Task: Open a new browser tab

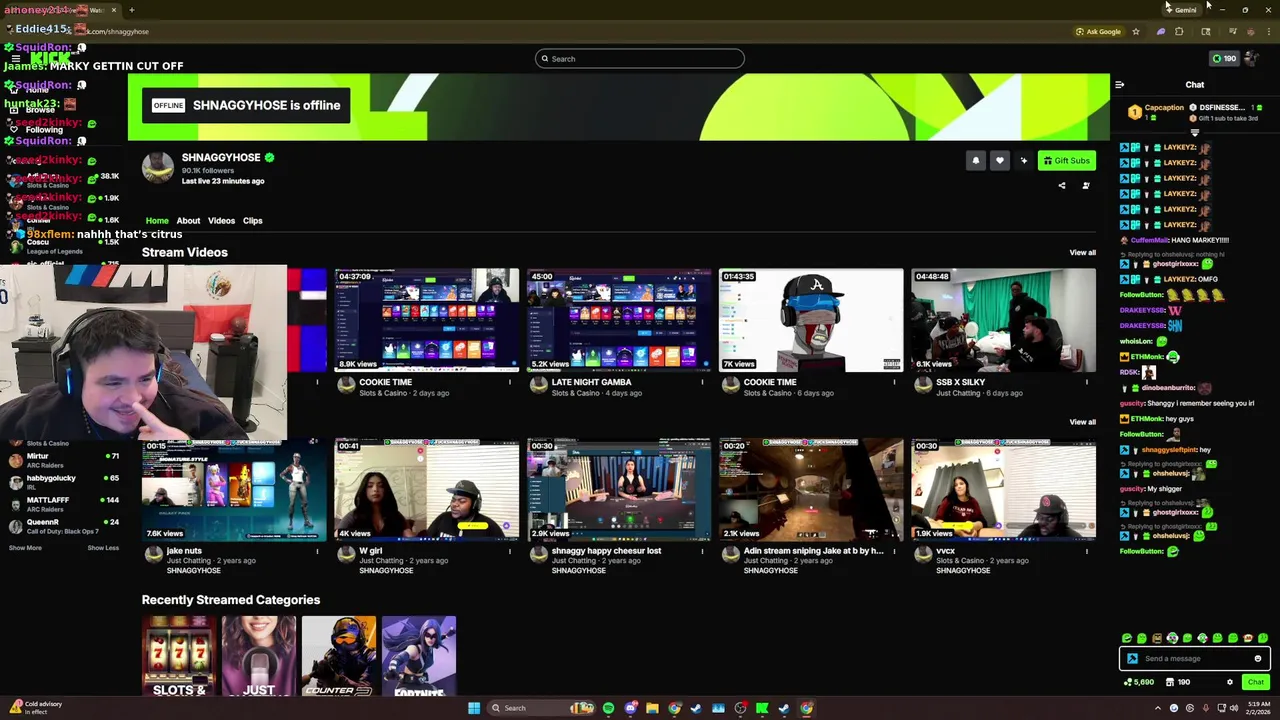Action: (131, 10)
